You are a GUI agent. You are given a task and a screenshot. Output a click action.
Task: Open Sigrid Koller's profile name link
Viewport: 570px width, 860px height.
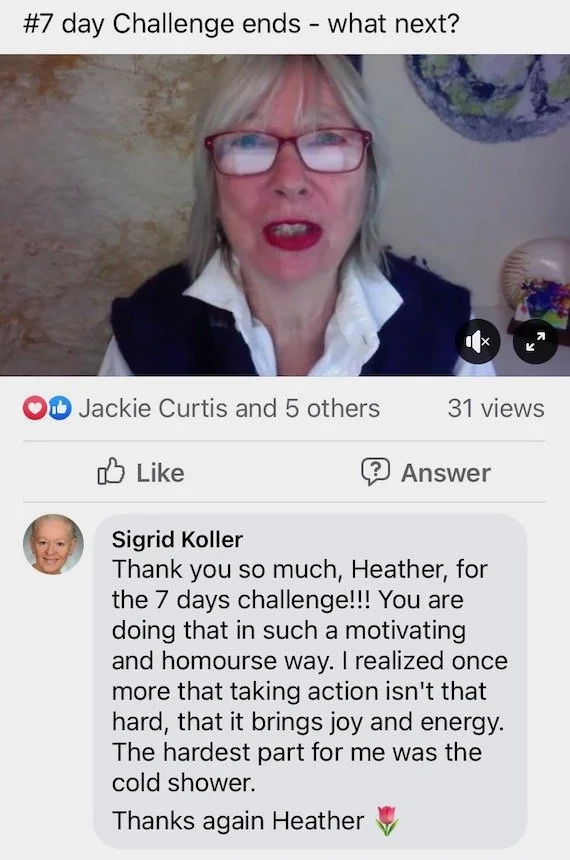177,540
